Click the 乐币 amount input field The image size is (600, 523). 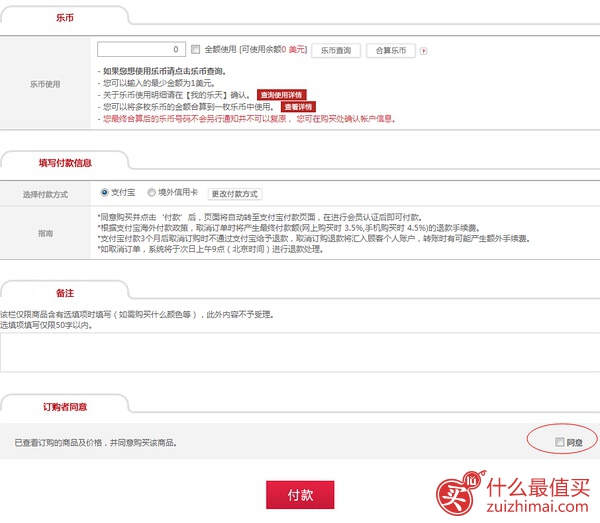click(x=141, y=49)
